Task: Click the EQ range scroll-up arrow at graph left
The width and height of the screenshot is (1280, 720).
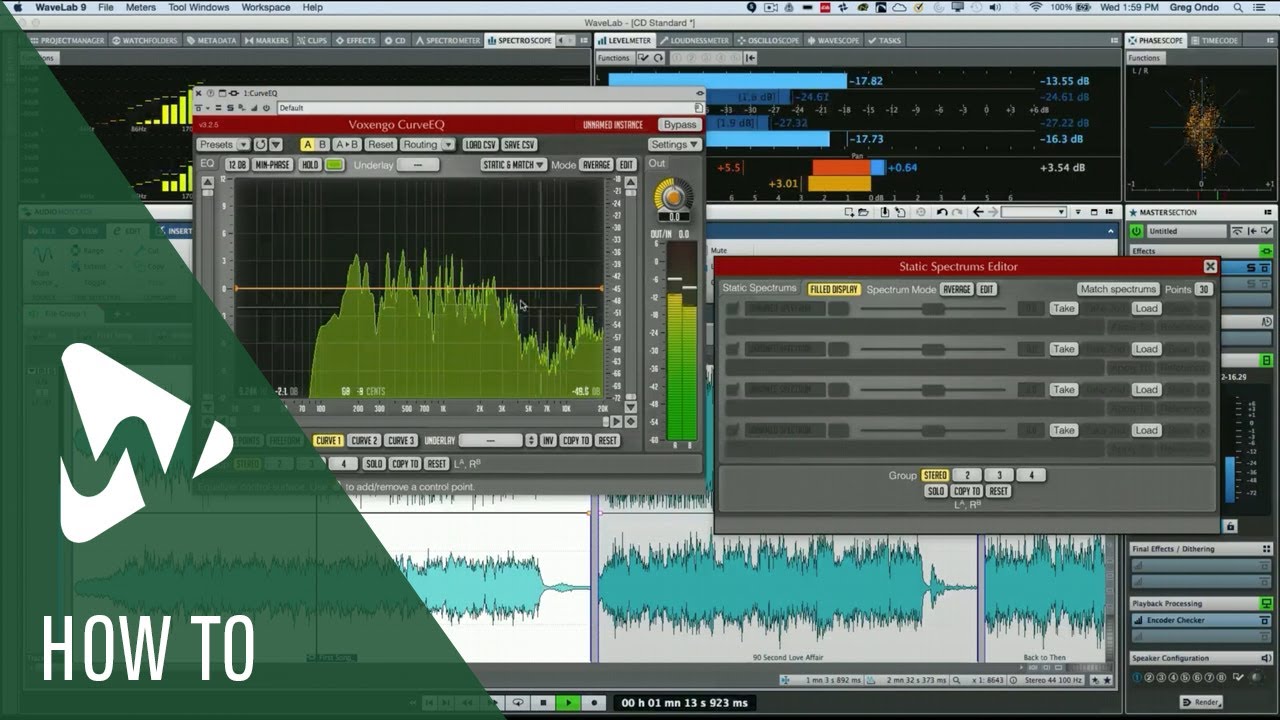Action: click(x=207, y=183)
